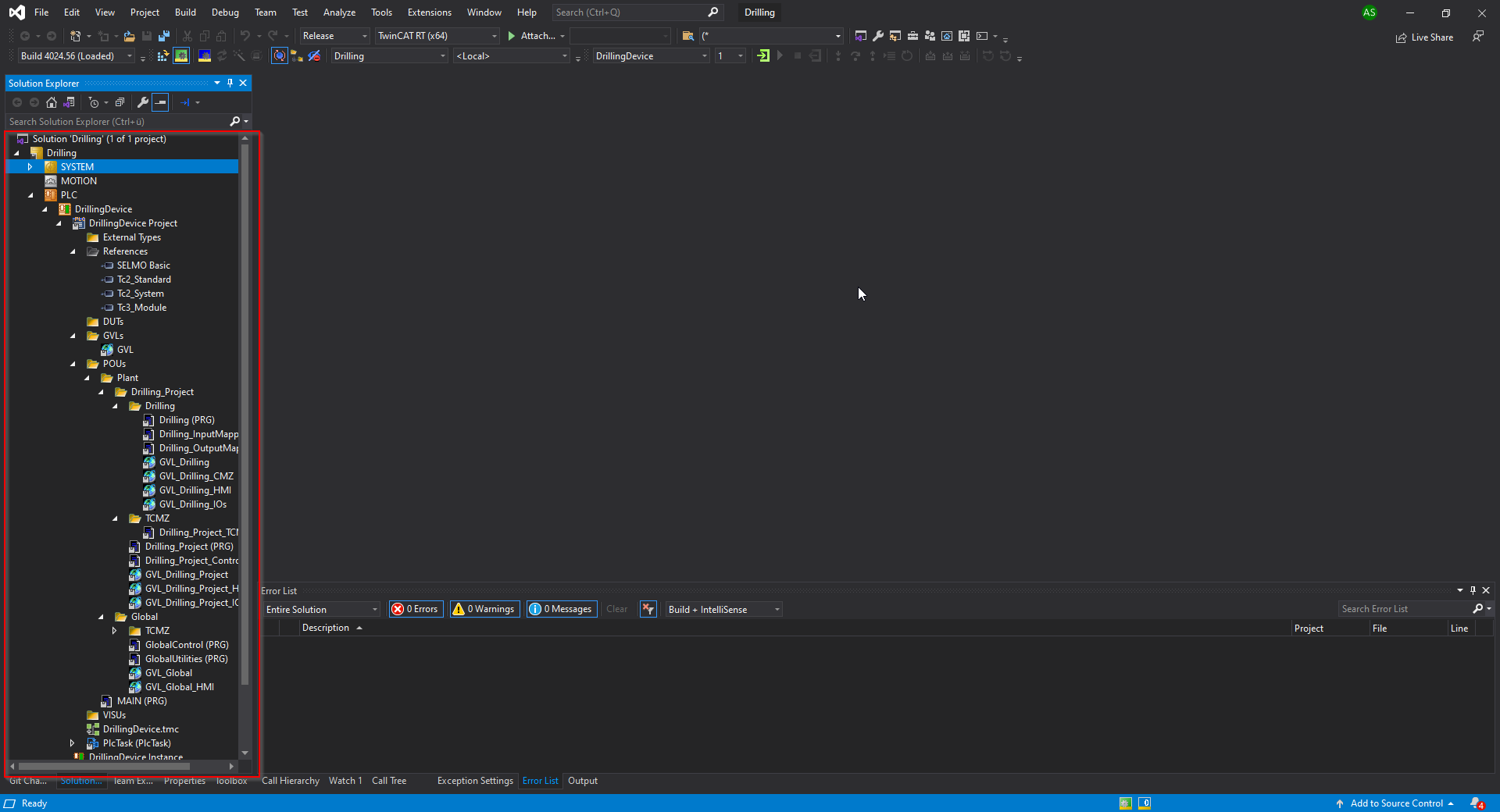This screenshot has height=812, width=1500.
Task: Open Properties wrench in Solution Explorer toolbar
Action: 142,102
